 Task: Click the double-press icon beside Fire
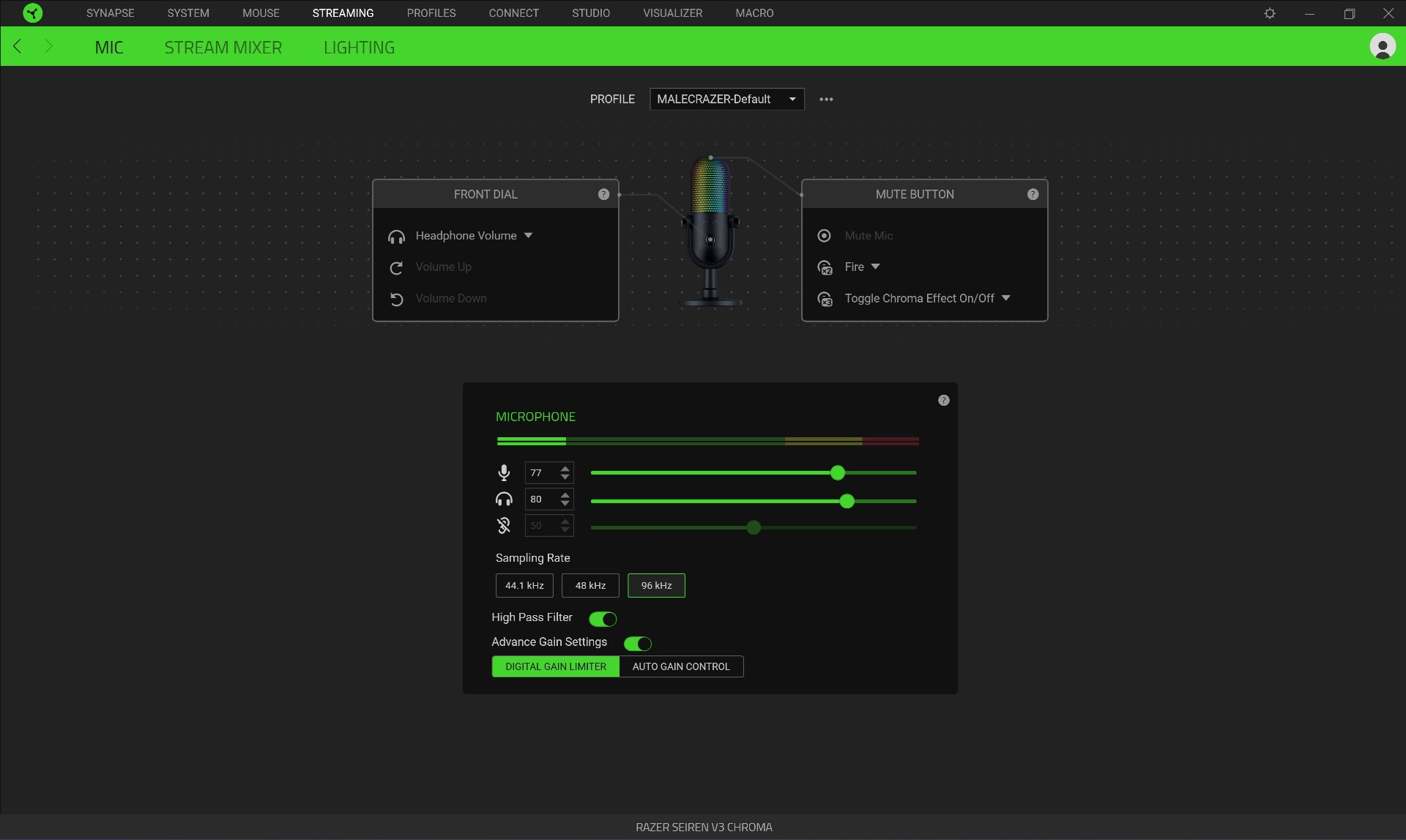pos(825,267)
